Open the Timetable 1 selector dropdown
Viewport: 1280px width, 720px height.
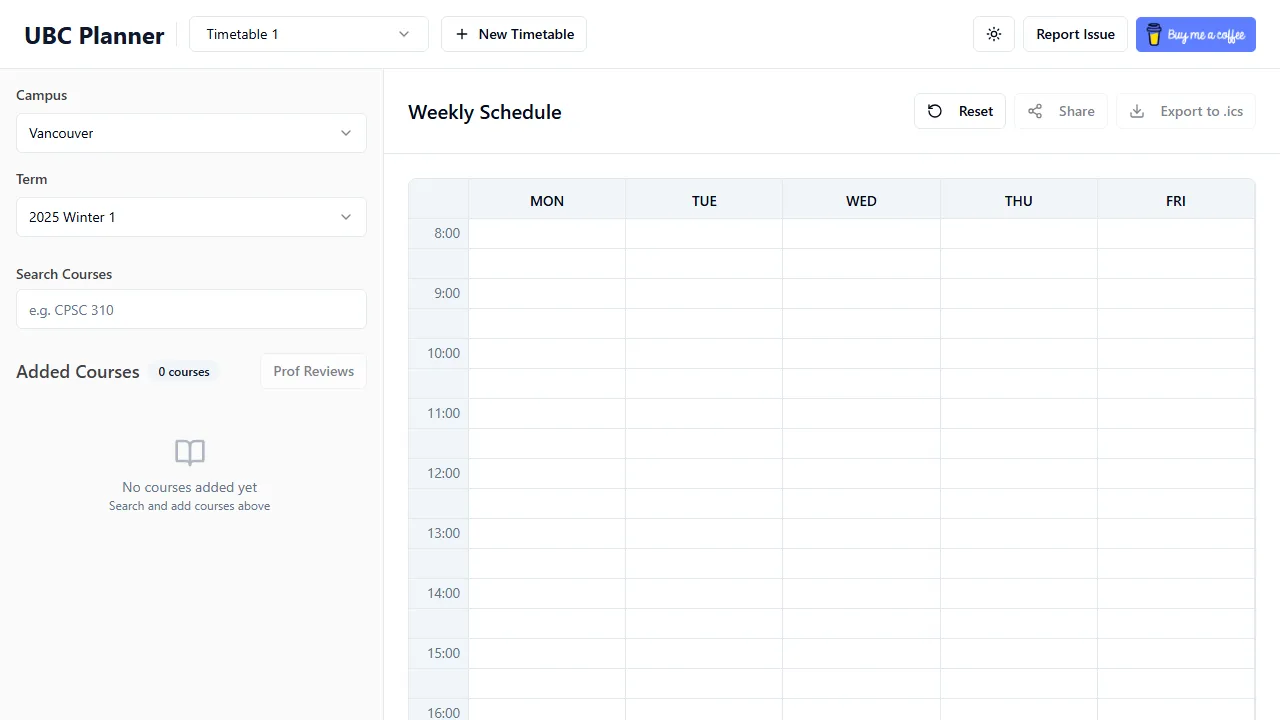click(307, 33)
